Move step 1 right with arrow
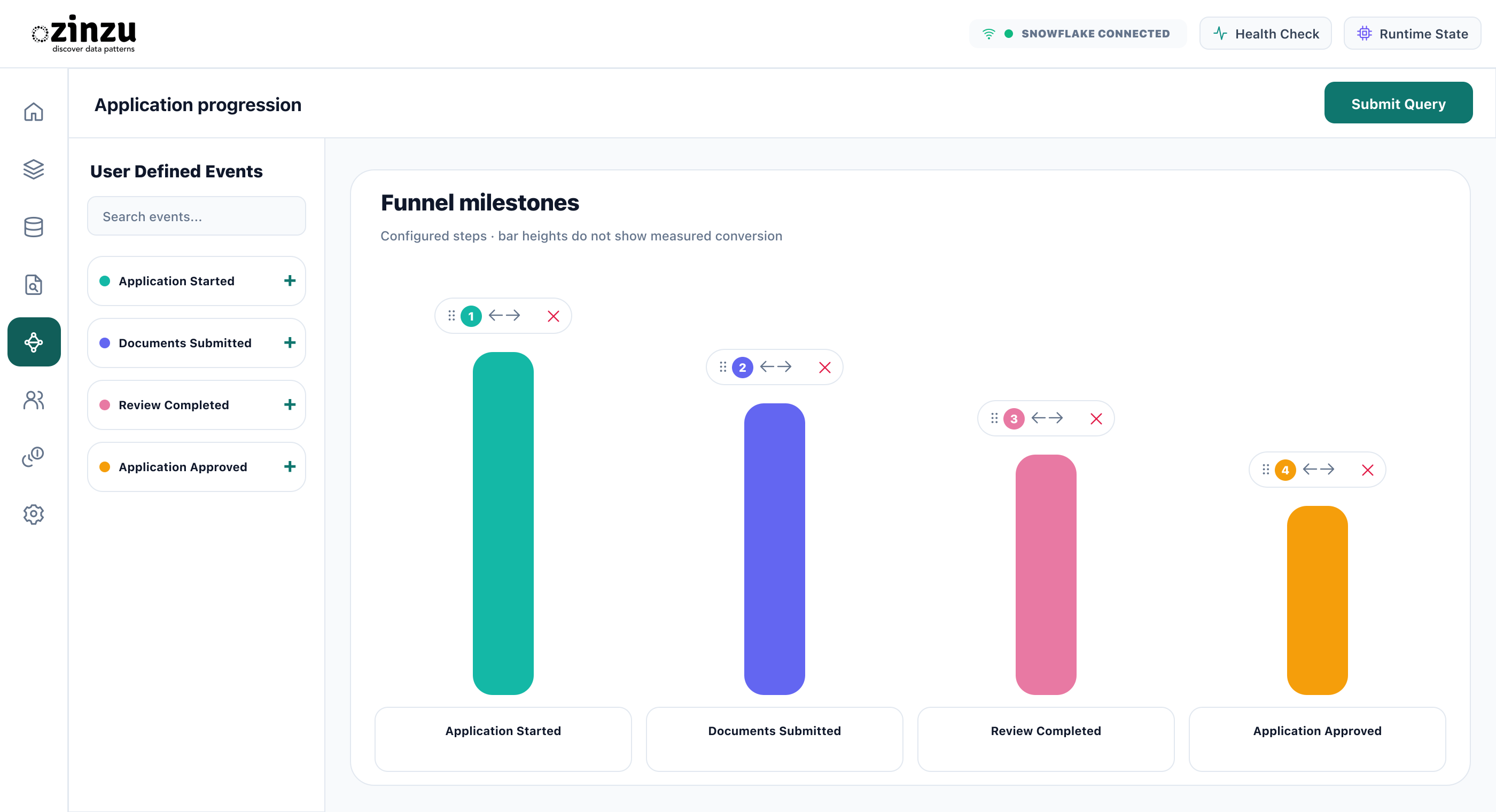 click(x=513, y=315)
